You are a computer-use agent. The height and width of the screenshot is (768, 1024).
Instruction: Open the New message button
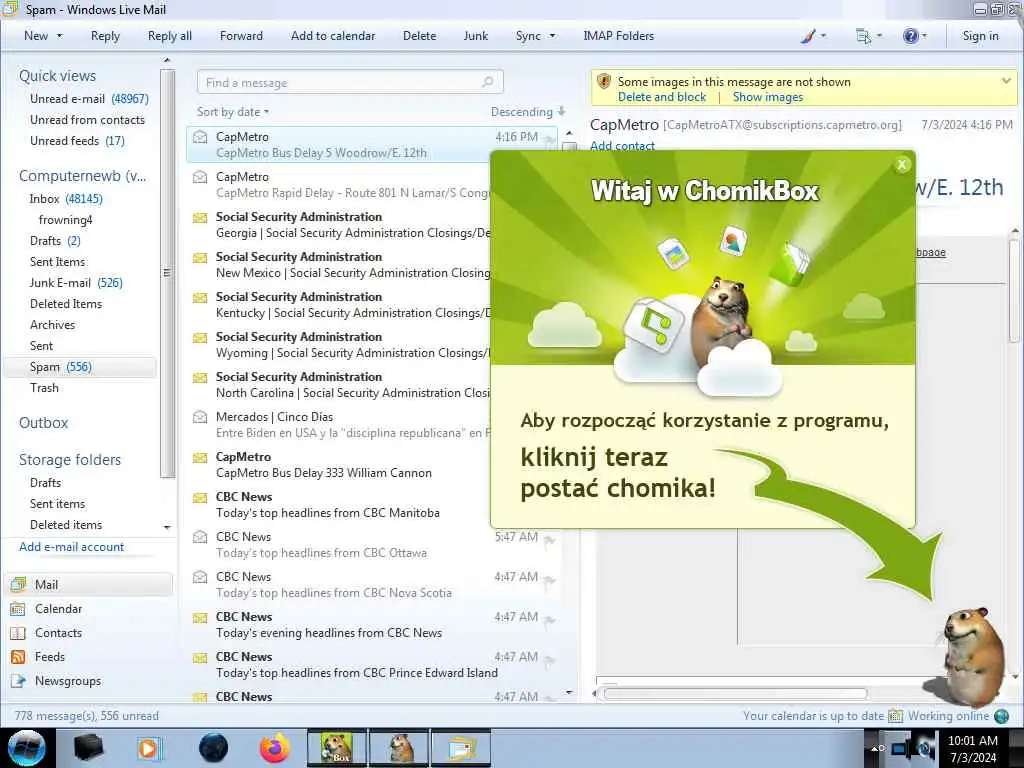pyautogui.click(x=36, y=36)
